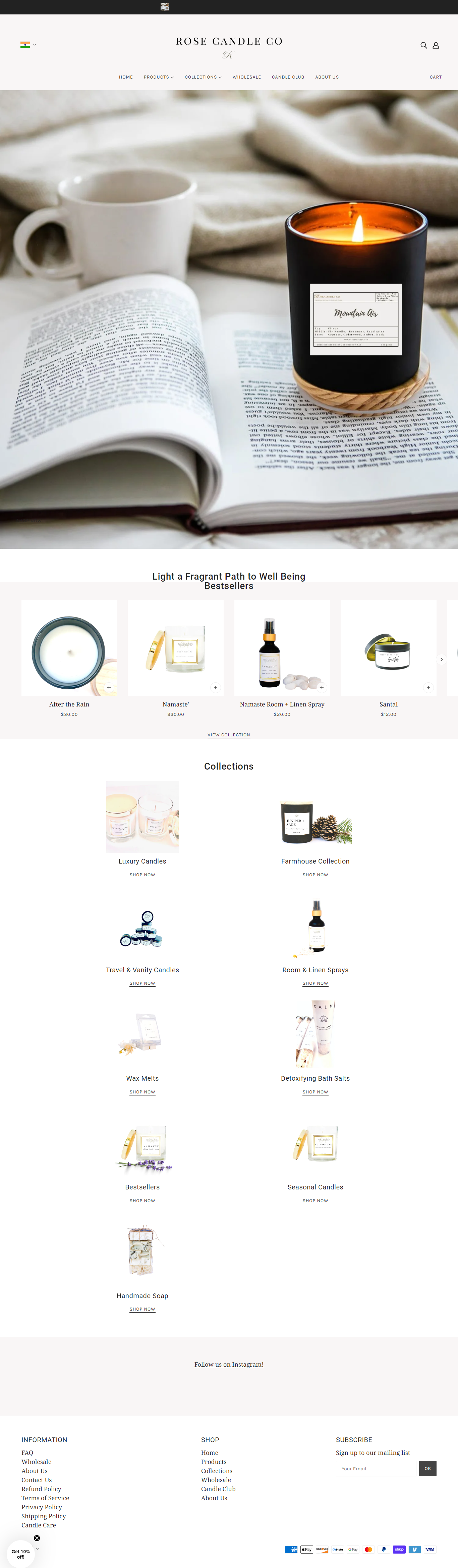The height and width of the screenshot is (1568, 458).
Task: Quick add After the Rain plus icon
Action: coord(109,687)
